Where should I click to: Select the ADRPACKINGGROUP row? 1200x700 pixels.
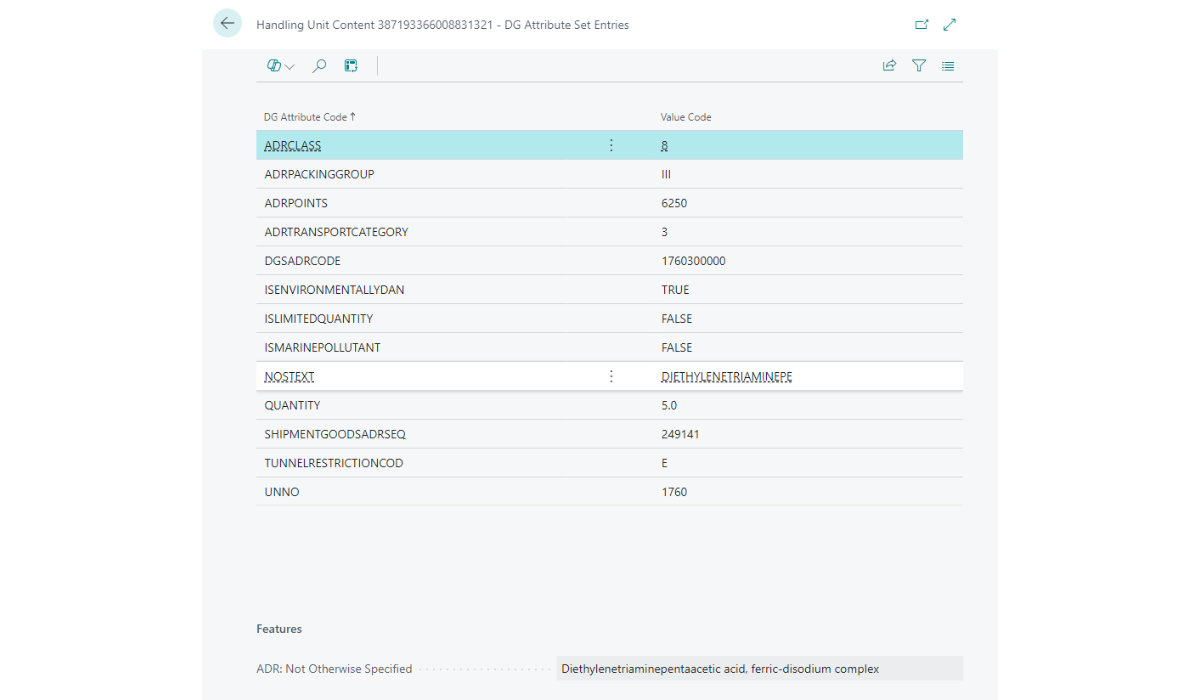point(609,174)
